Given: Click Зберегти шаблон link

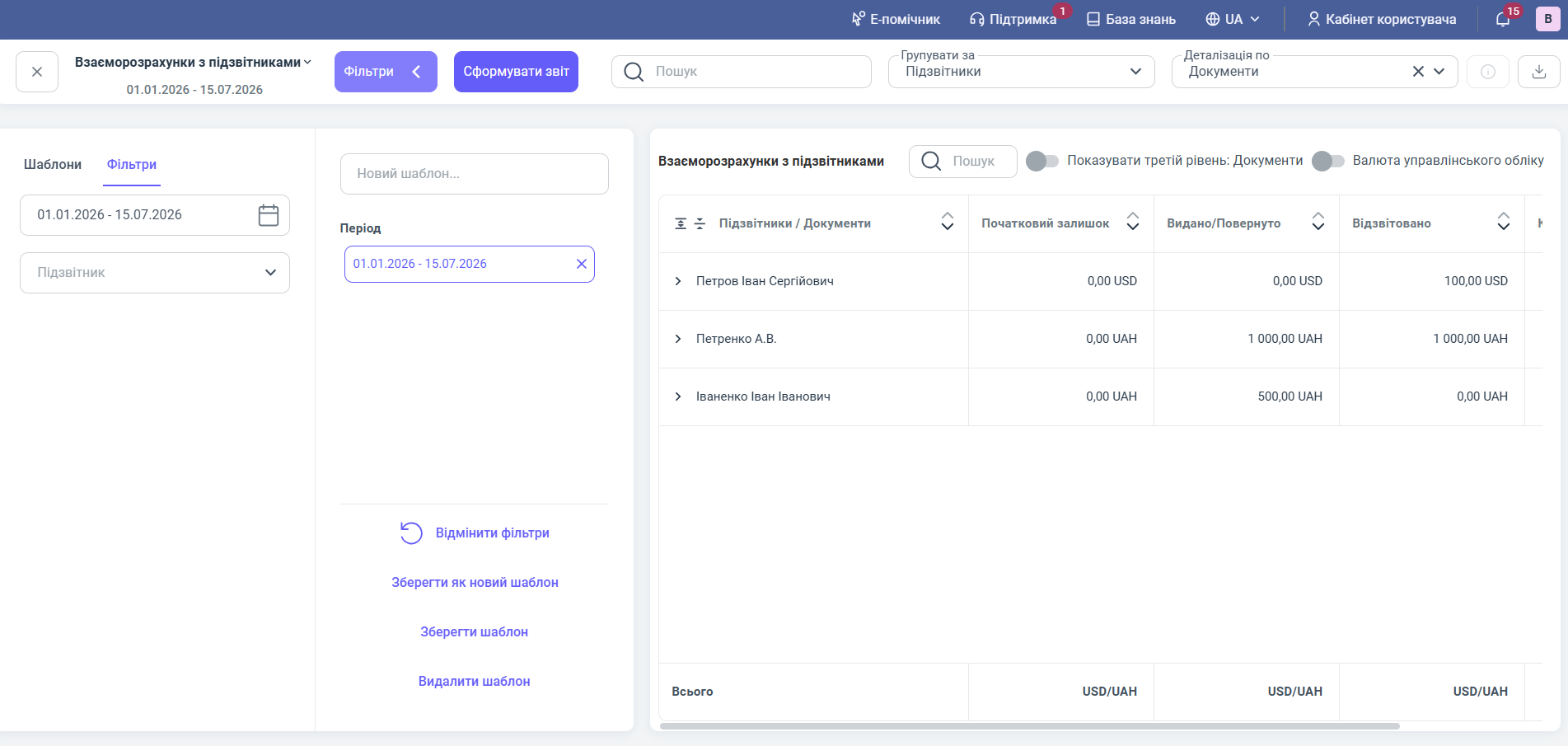Looking at the screenshot, I should click(x=475, y=632).
